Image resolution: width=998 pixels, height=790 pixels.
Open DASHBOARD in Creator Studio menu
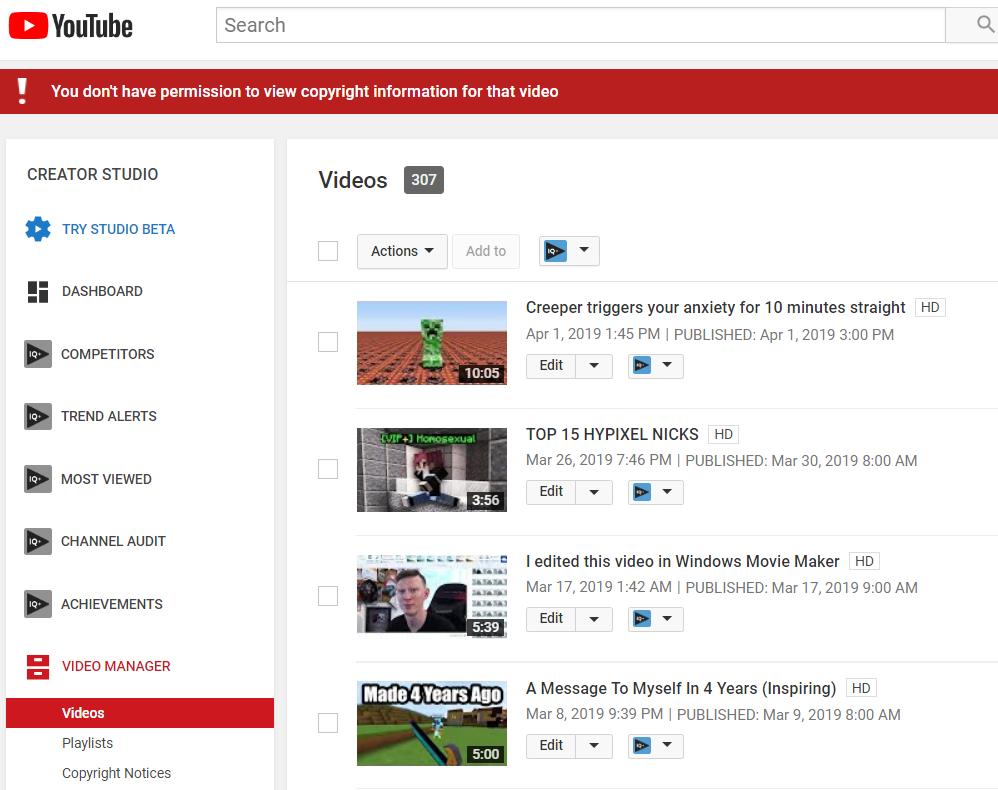point(102,292)
